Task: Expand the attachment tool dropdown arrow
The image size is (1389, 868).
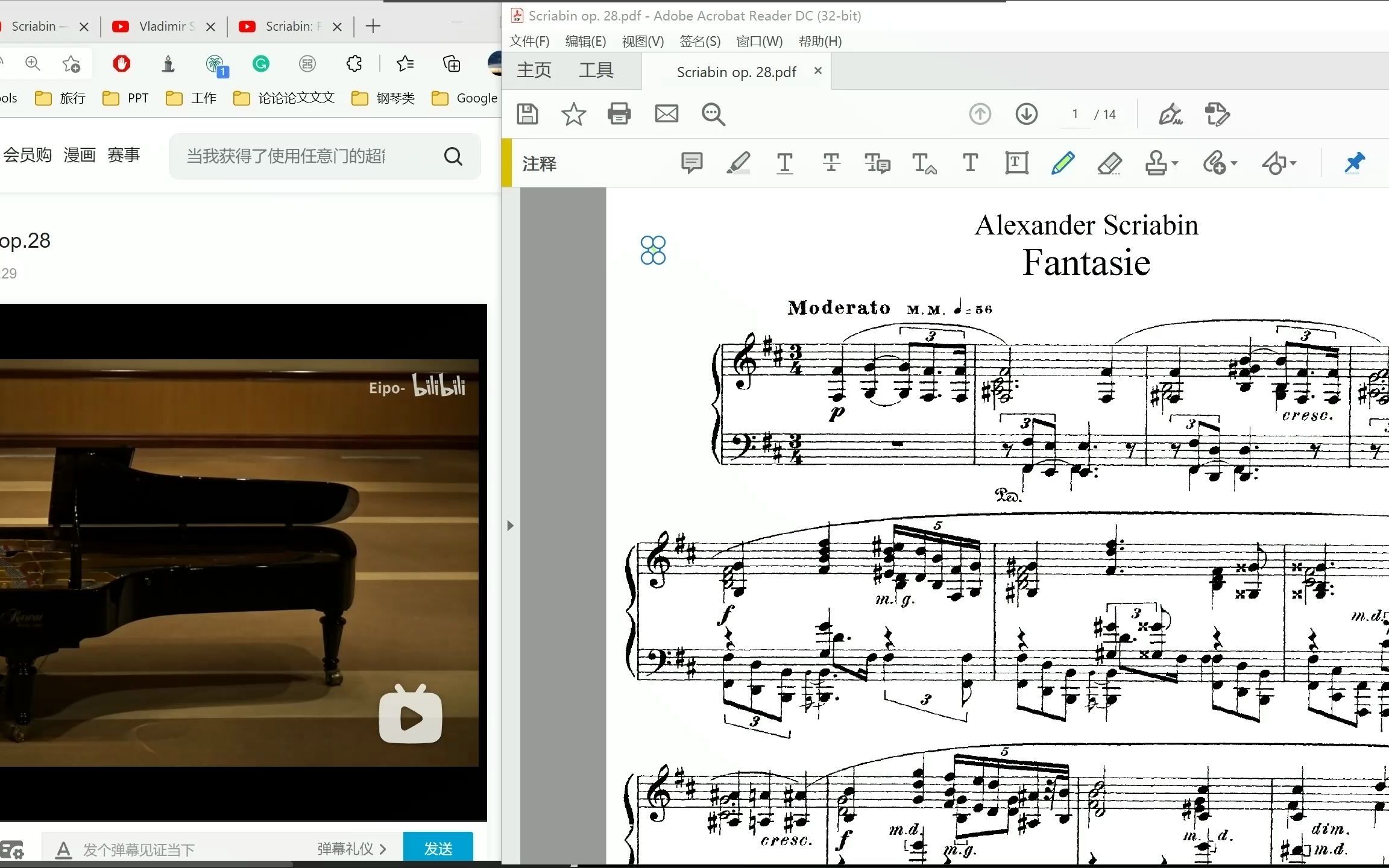Action: tap(1233, 163)
